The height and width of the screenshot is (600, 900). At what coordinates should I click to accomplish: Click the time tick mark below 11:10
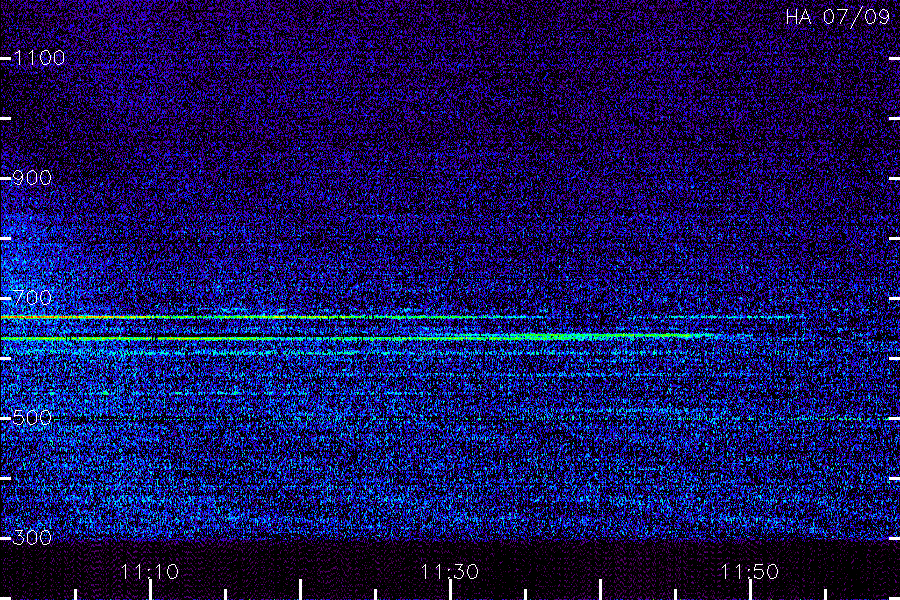(150, 590)
